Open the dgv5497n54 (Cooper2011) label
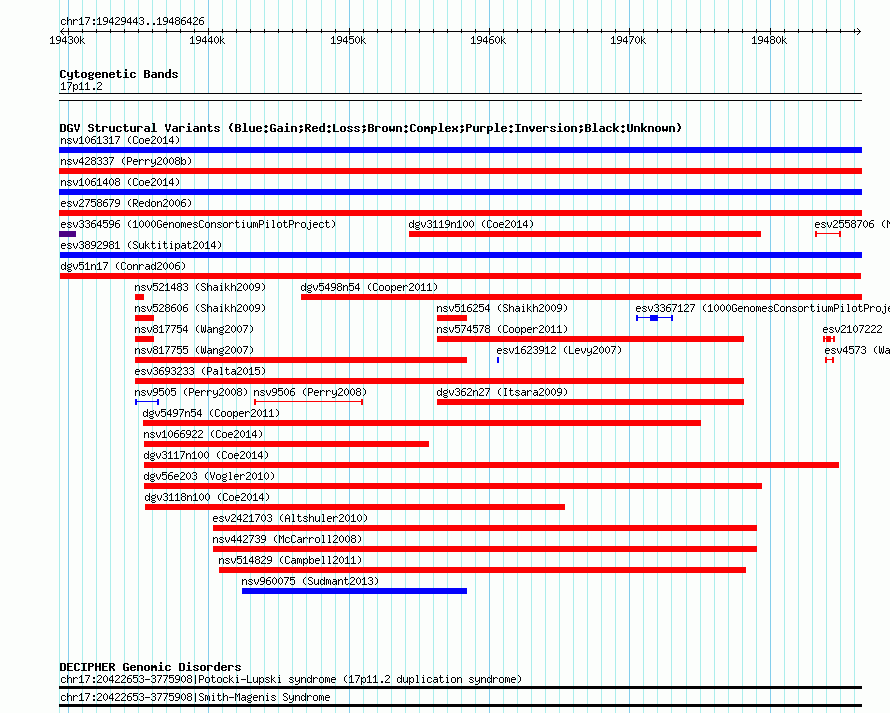Viewport: 890px width, 713px height. pyautogui.click(x=211, y=413)
